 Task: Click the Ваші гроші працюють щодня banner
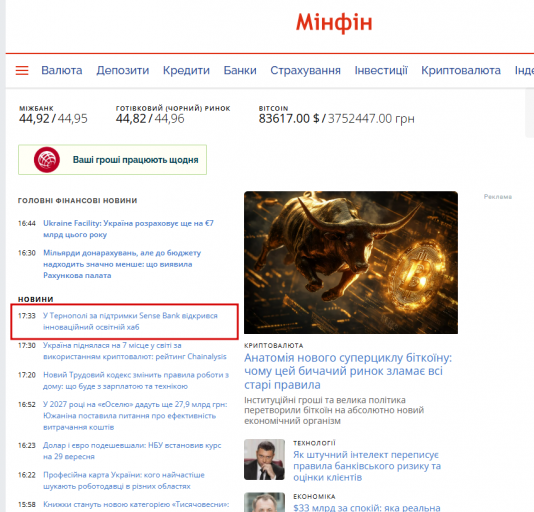tap(112, 159)
